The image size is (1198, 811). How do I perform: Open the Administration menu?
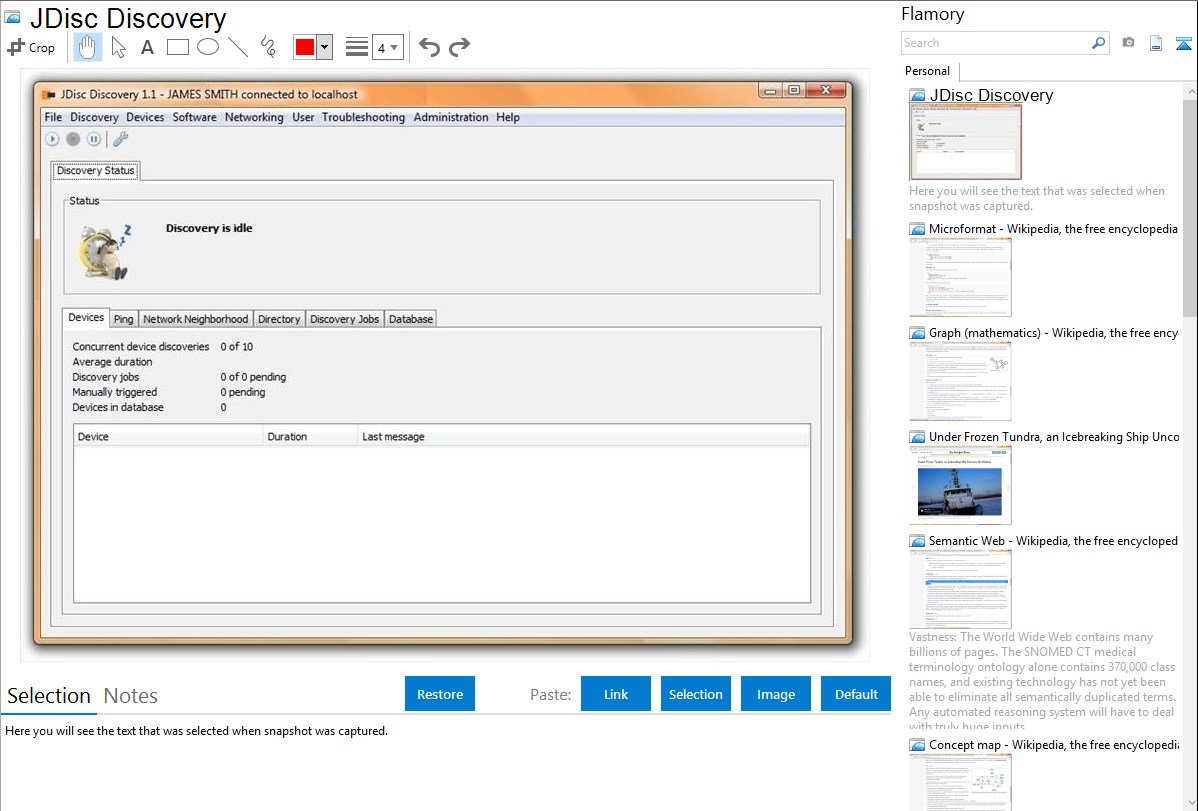tap(451, 117)
